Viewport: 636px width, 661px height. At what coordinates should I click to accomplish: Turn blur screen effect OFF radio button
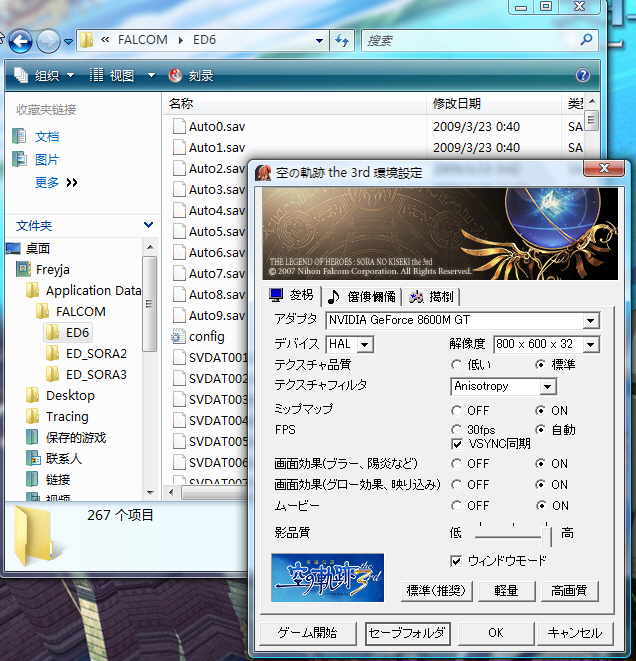(x=456, y=464)
